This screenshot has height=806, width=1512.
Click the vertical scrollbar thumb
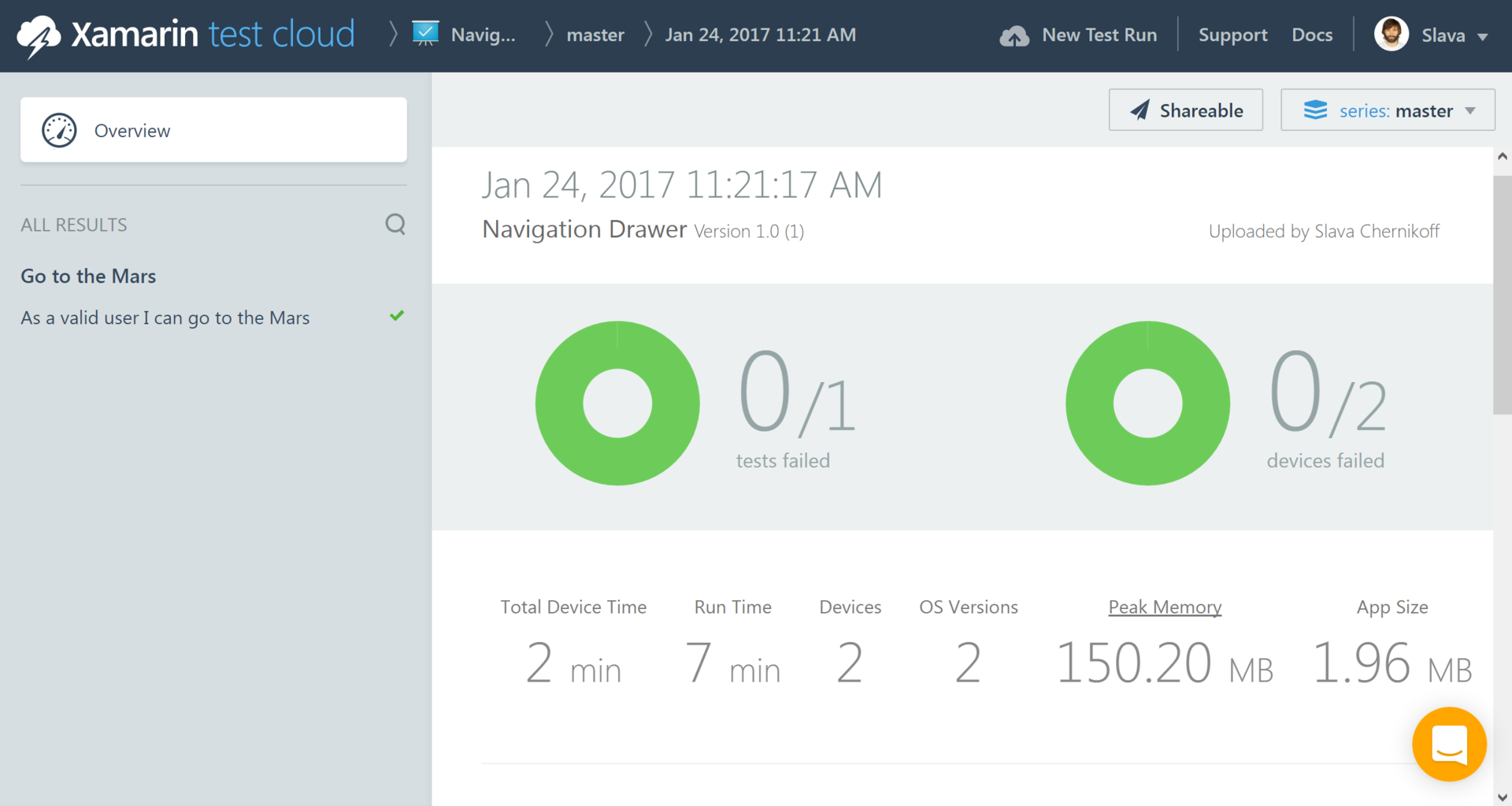(1503, 294)
